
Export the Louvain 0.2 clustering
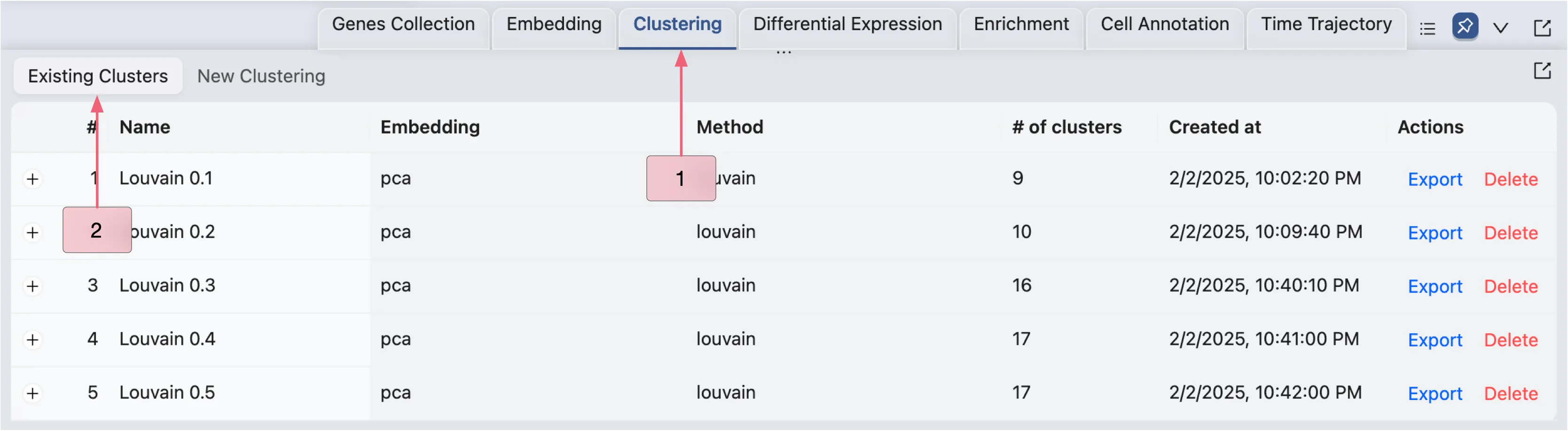(x=1435, y=232)
